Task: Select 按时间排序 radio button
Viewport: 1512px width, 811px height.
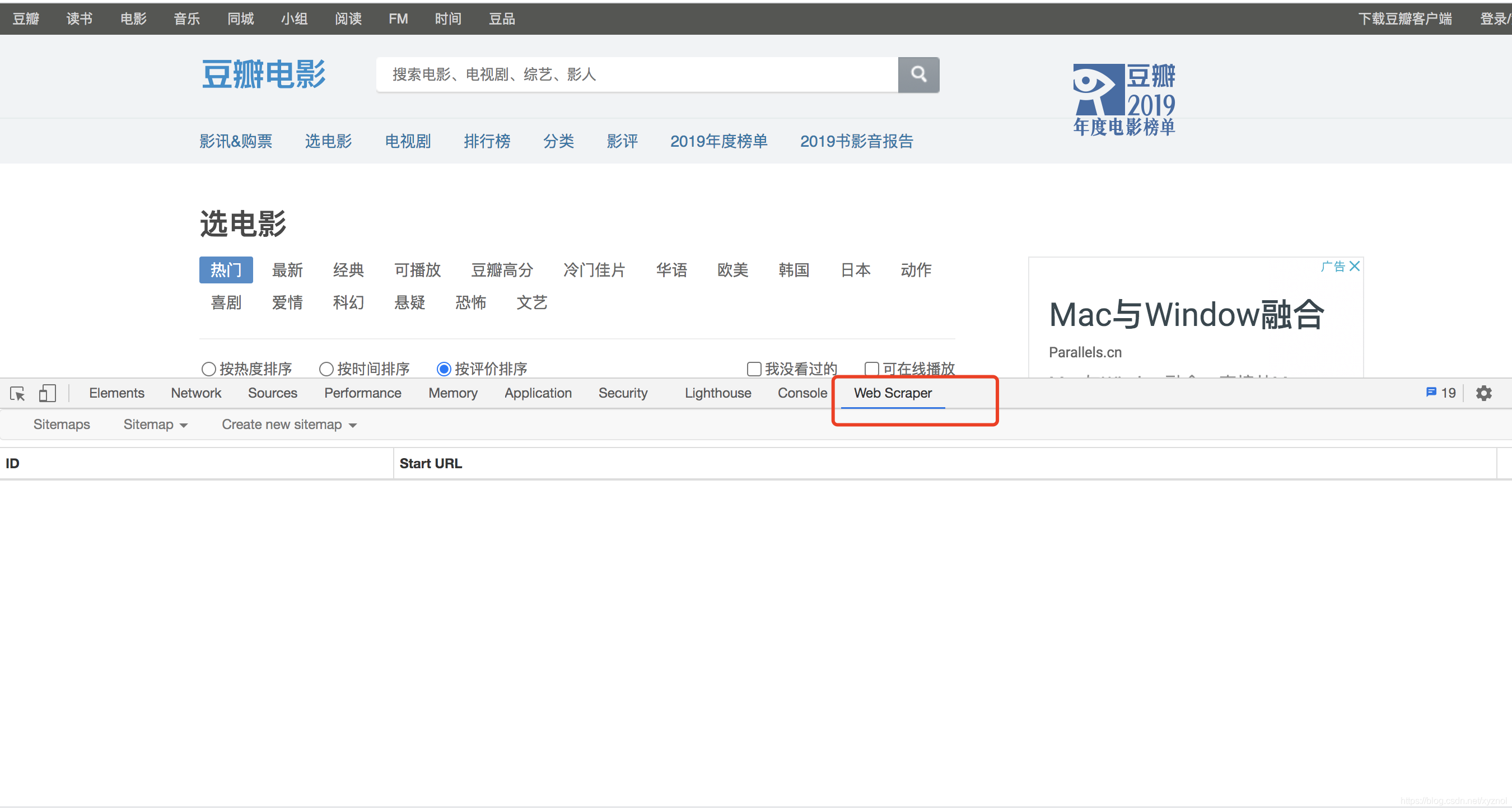Action: pyautogui.click(x=326, y=369)
